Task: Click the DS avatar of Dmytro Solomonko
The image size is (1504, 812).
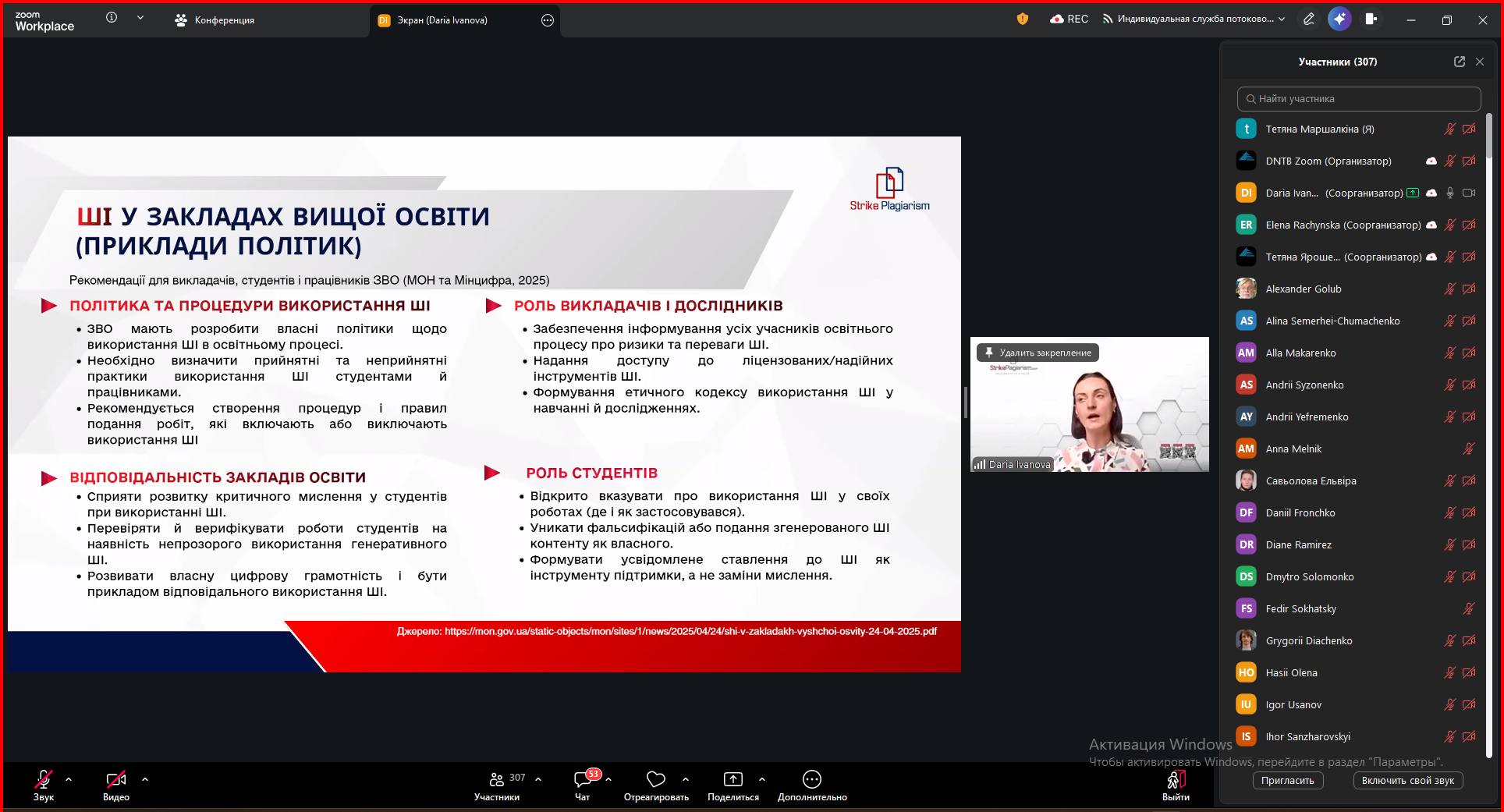Action: pyautogui.click(x=1247, y=577)
